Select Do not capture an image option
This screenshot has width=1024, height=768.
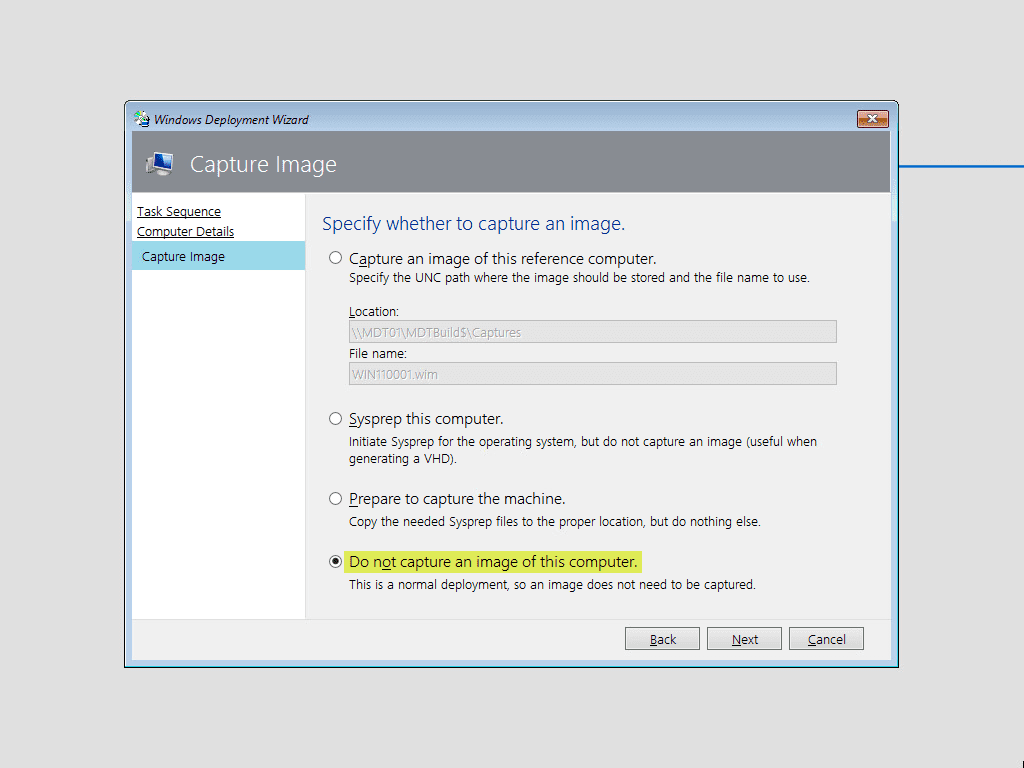point(335,562)
